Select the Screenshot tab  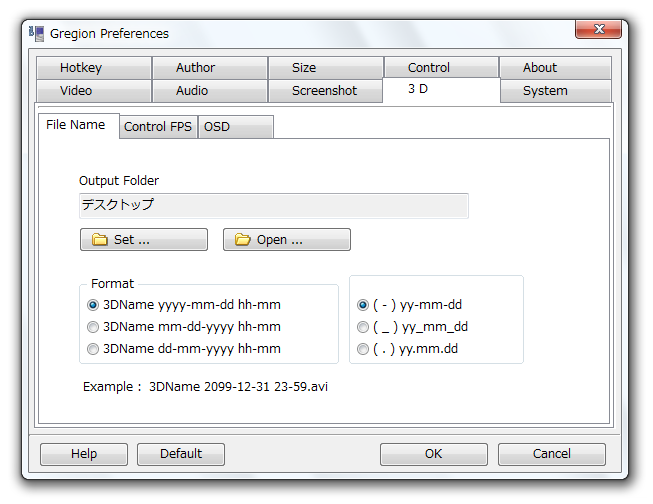(x=325, y=90)
